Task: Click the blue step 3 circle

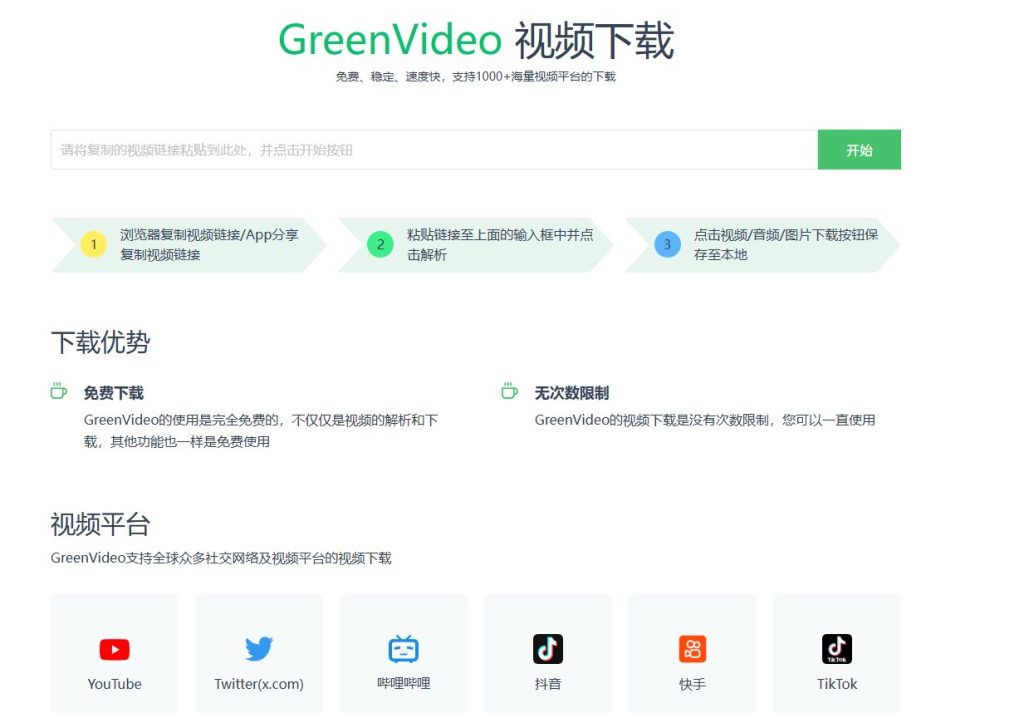Action: 667,244
